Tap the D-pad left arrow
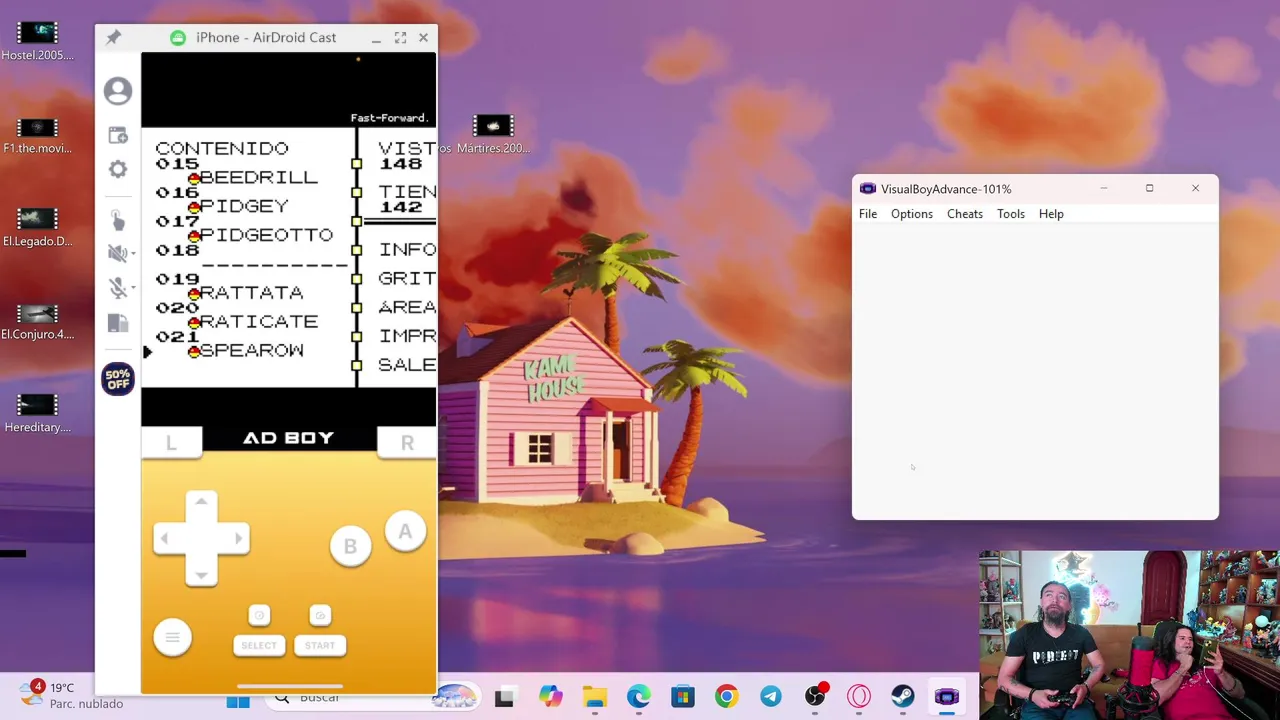1280x720 pixels. click(165, 539)
